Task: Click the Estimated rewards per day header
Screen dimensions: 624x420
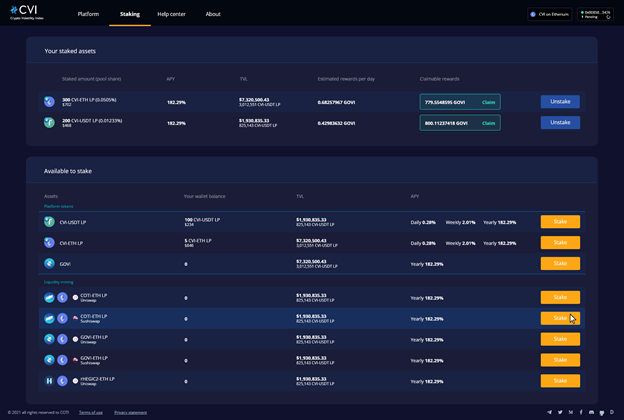Action: pyautogui.click(x=346, y=79)
